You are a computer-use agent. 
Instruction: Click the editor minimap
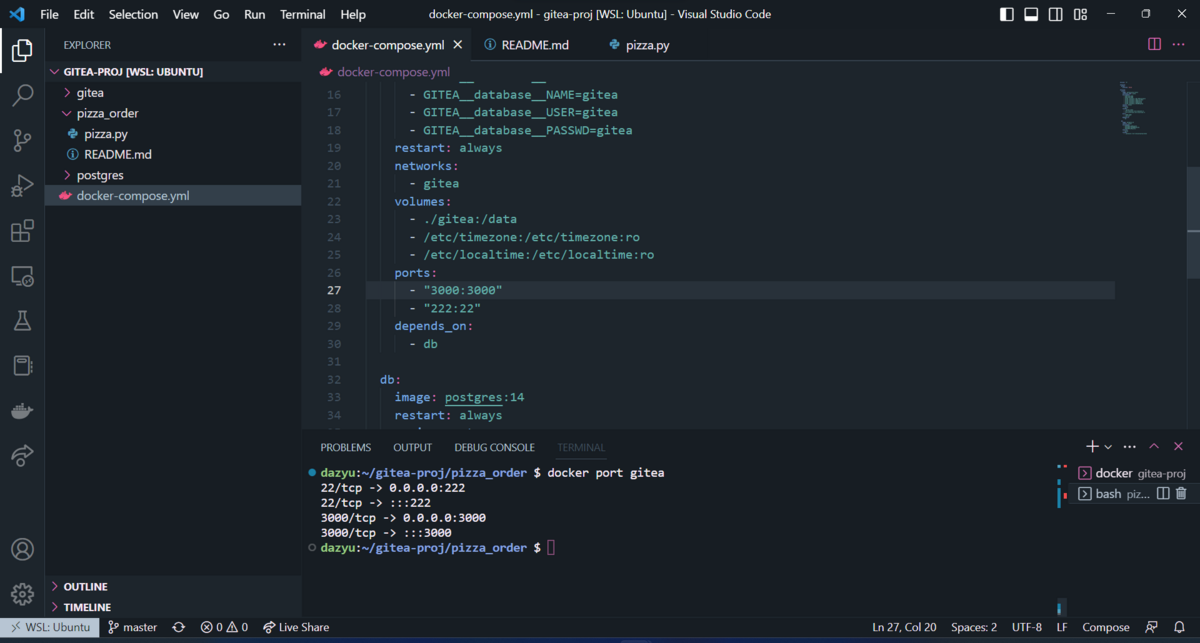(x=1133, y=108)
